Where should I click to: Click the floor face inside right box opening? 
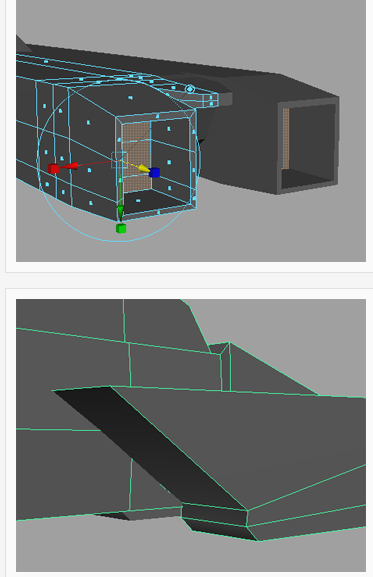(x=308, y=177)
